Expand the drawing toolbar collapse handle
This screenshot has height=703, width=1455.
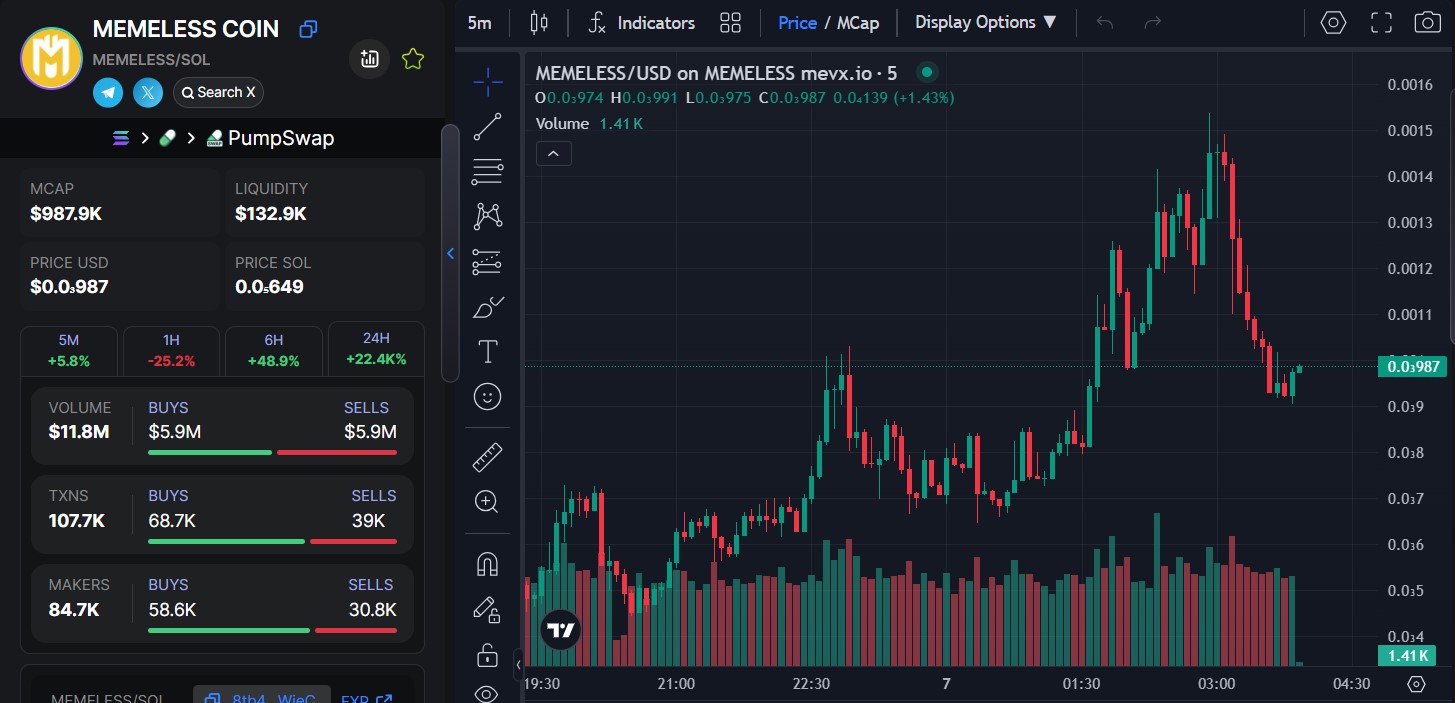tap(518, 664)
